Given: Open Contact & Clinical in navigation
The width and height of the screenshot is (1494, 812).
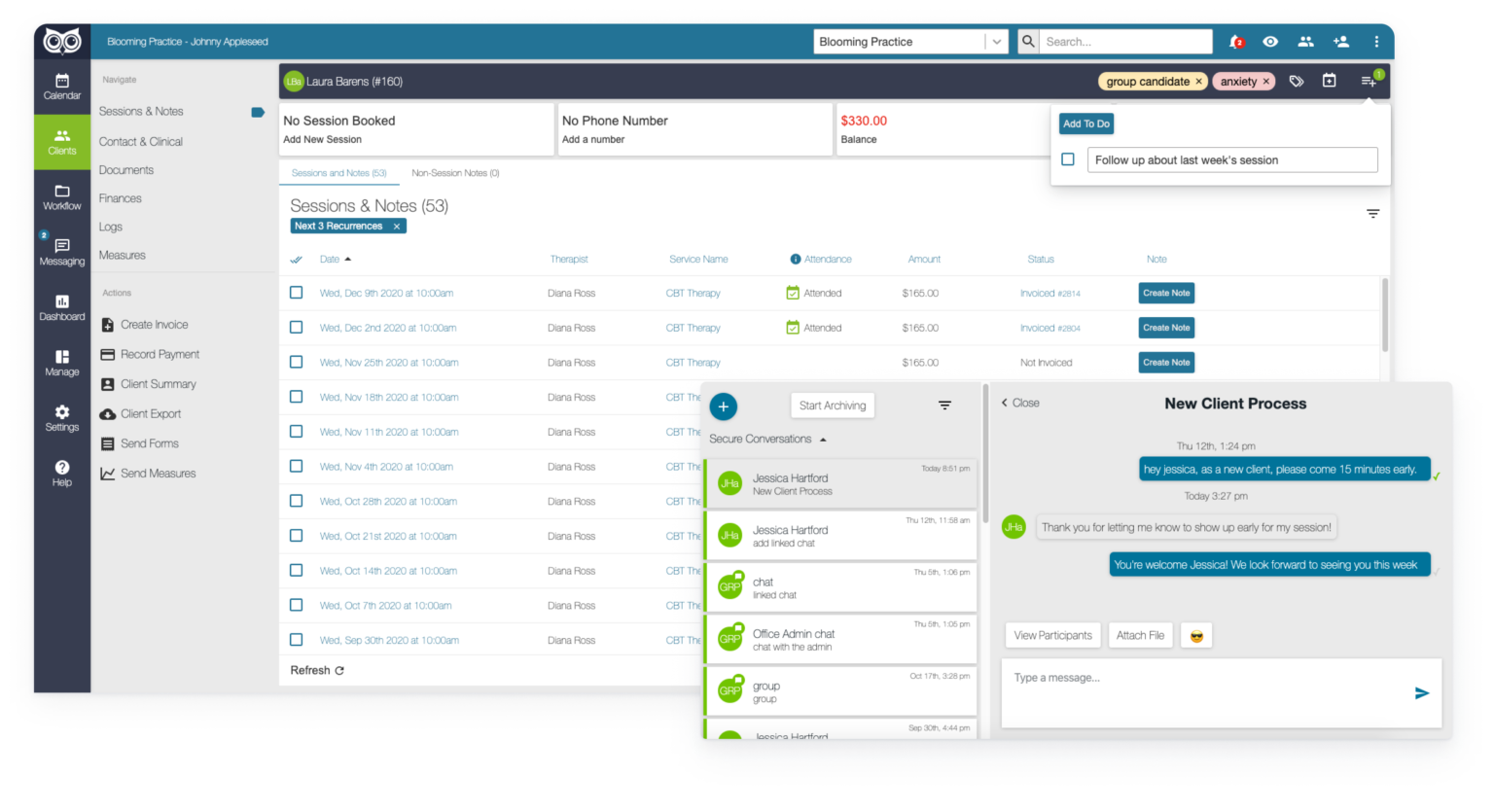Looking at the screenshot, I should tap(141, 141).
